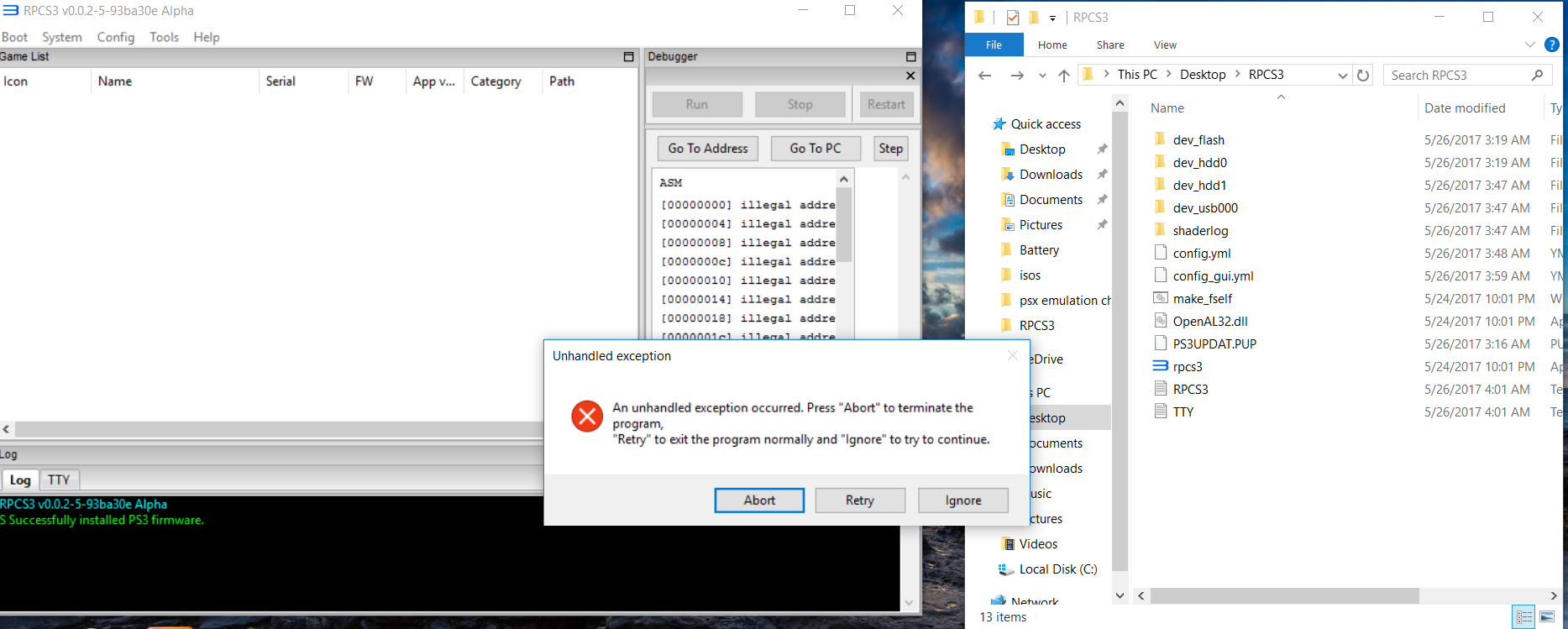Click This PC in the address breadcrumb
The height and width of the screenshot is (629, 1568).
coord(1137,75)
